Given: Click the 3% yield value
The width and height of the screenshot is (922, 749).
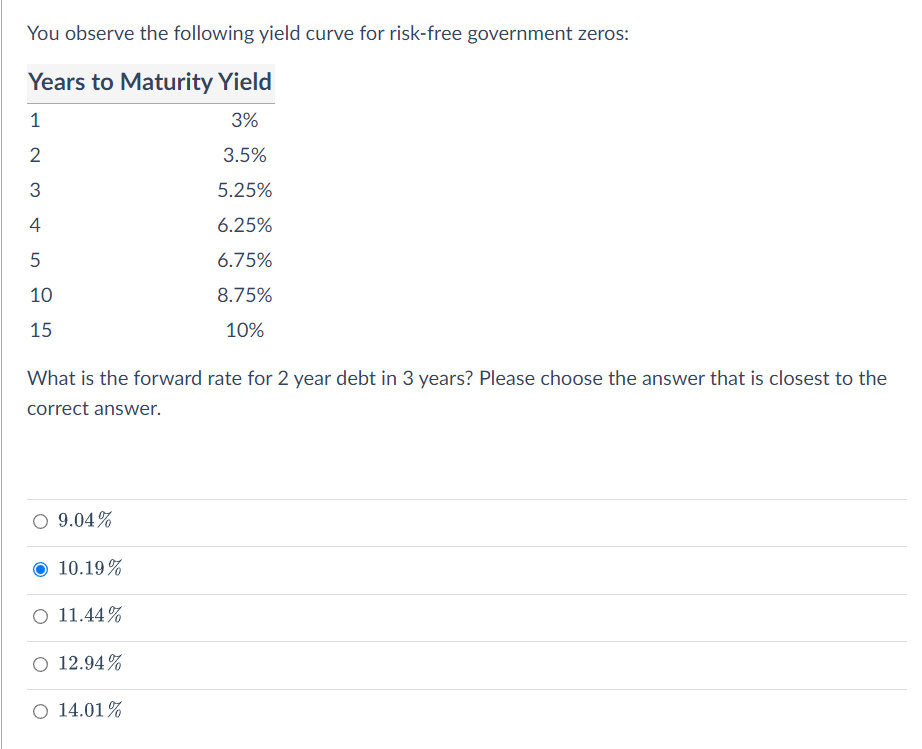Looking at the screenshot, I should (x=246, y=119).
